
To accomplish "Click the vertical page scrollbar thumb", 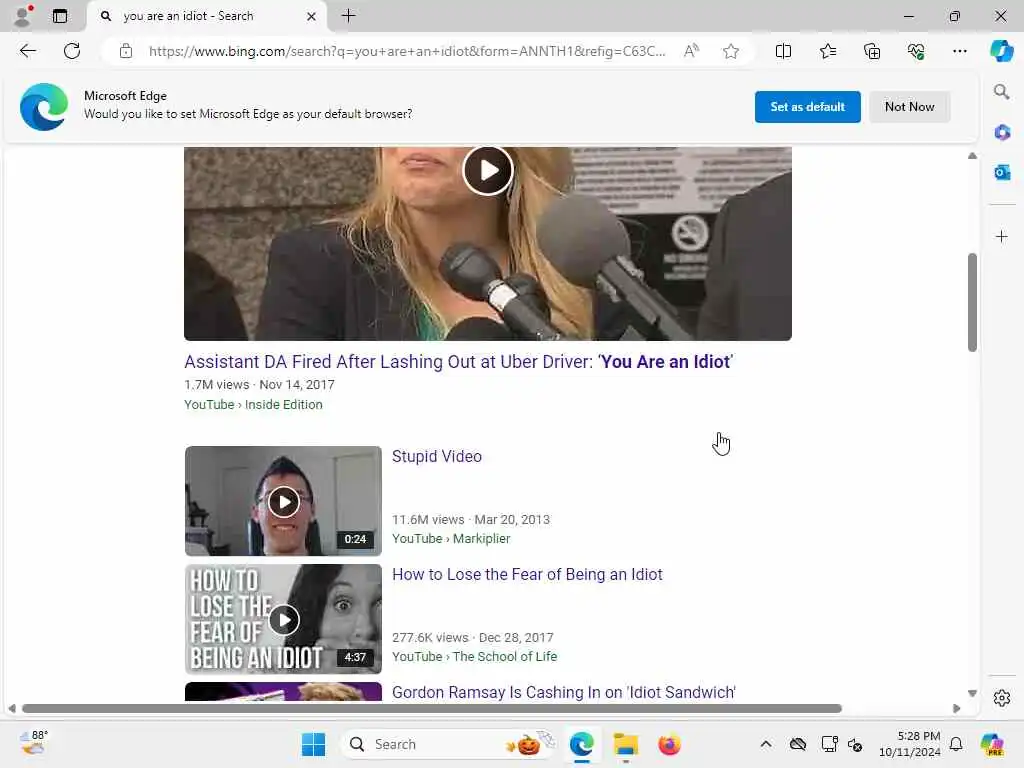I will (x=972, y=302).
